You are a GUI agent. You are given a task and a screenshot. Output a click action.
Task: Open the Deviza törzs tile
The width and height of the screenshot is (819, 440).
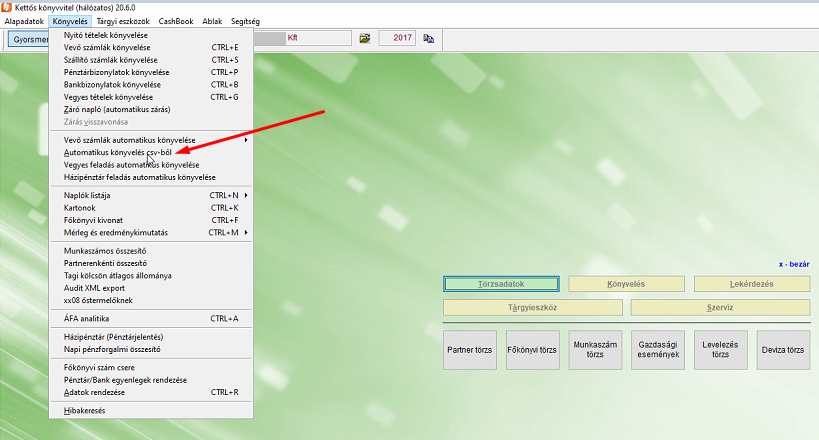pyautogui.click(x=783, y=350)
